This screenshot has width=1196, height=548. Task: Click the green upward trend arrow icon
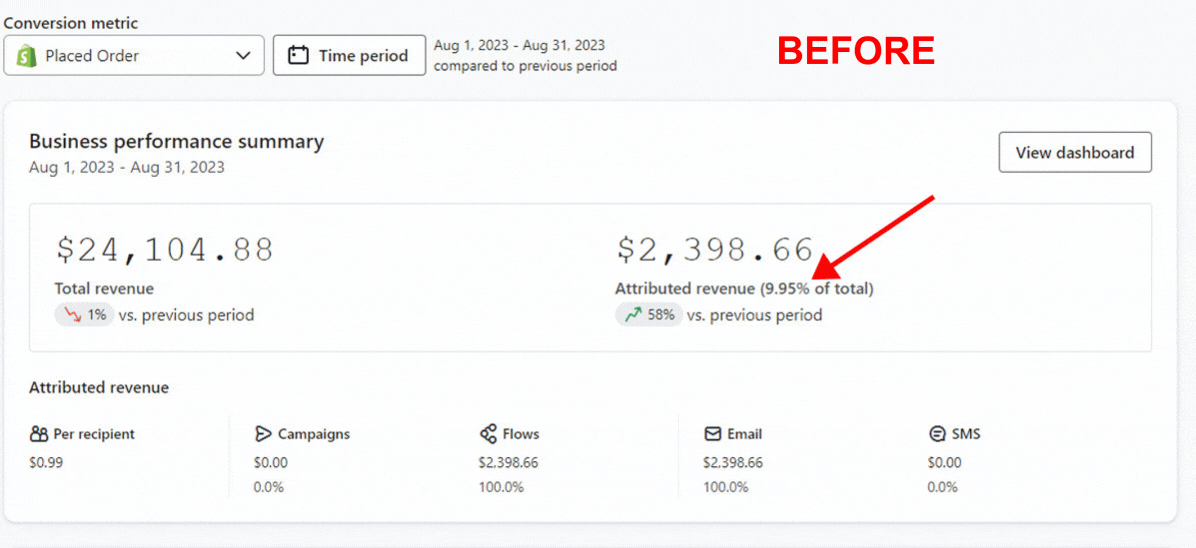click(x=633, y=314)
